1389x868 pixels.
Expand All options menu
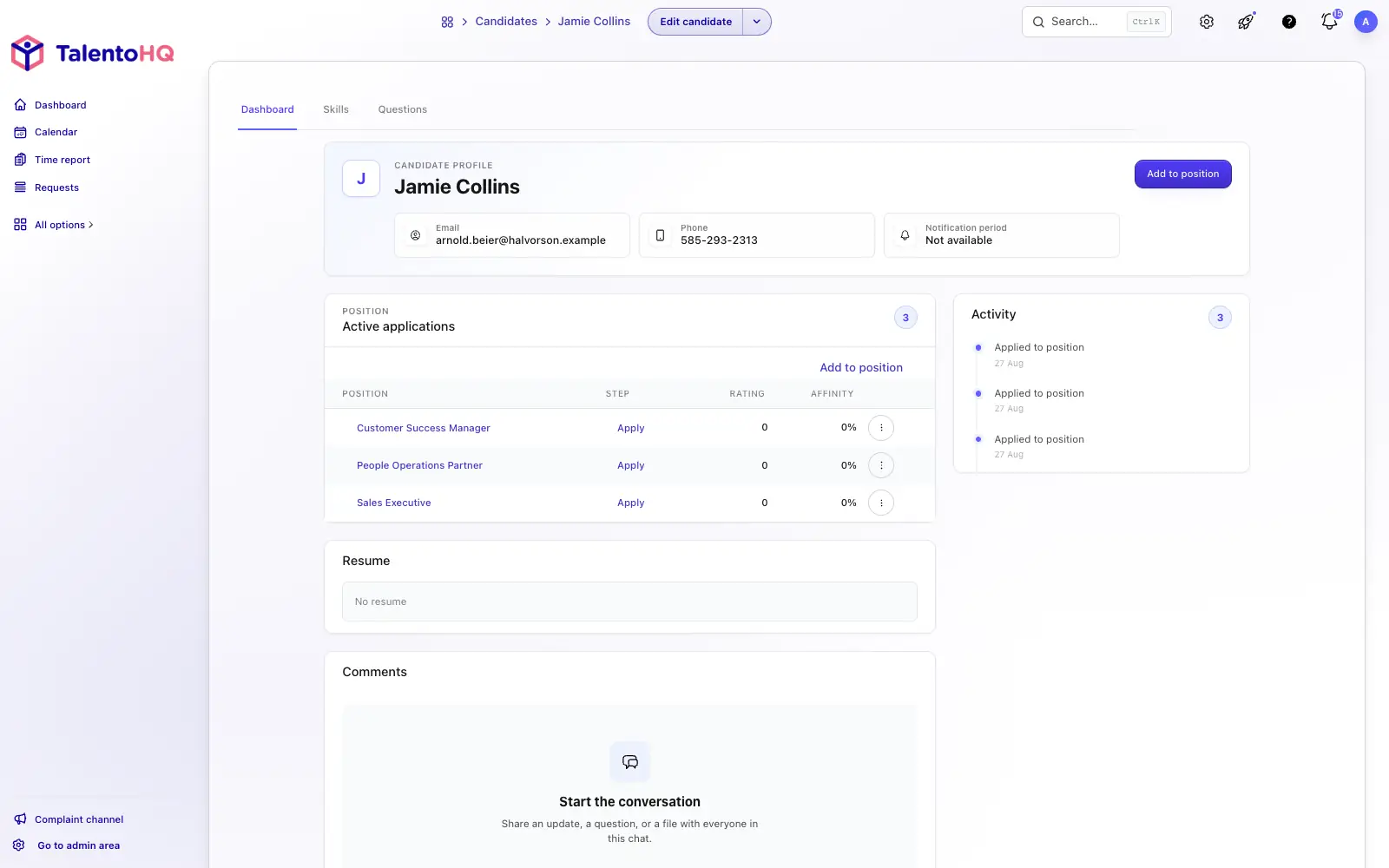[x=63, y=225]
